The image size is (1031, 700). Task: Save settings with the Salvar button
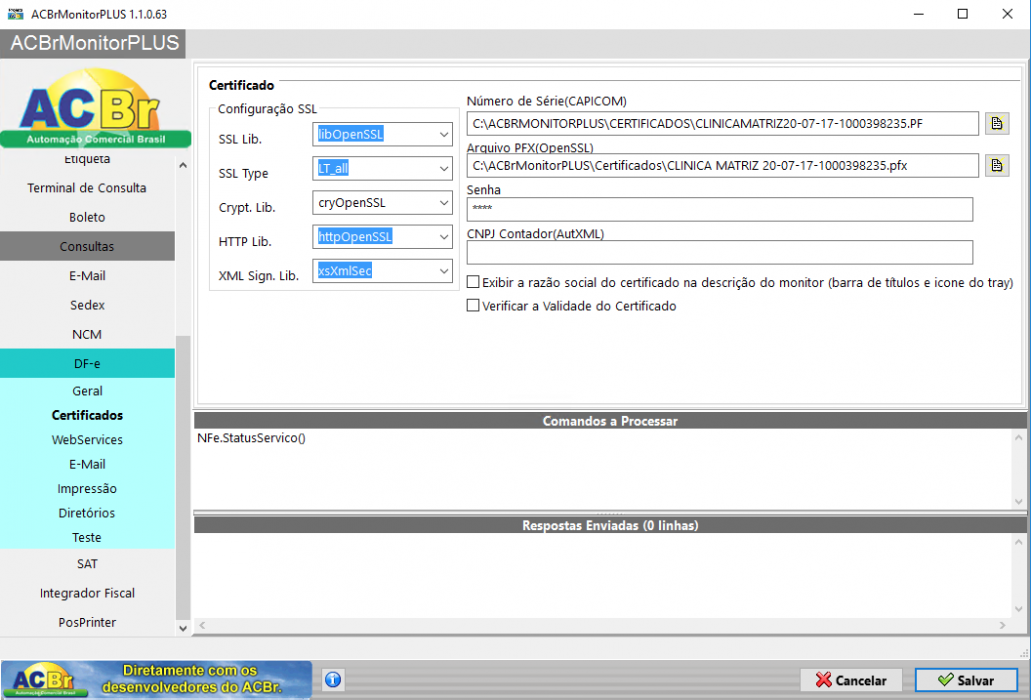click(967, 680)
